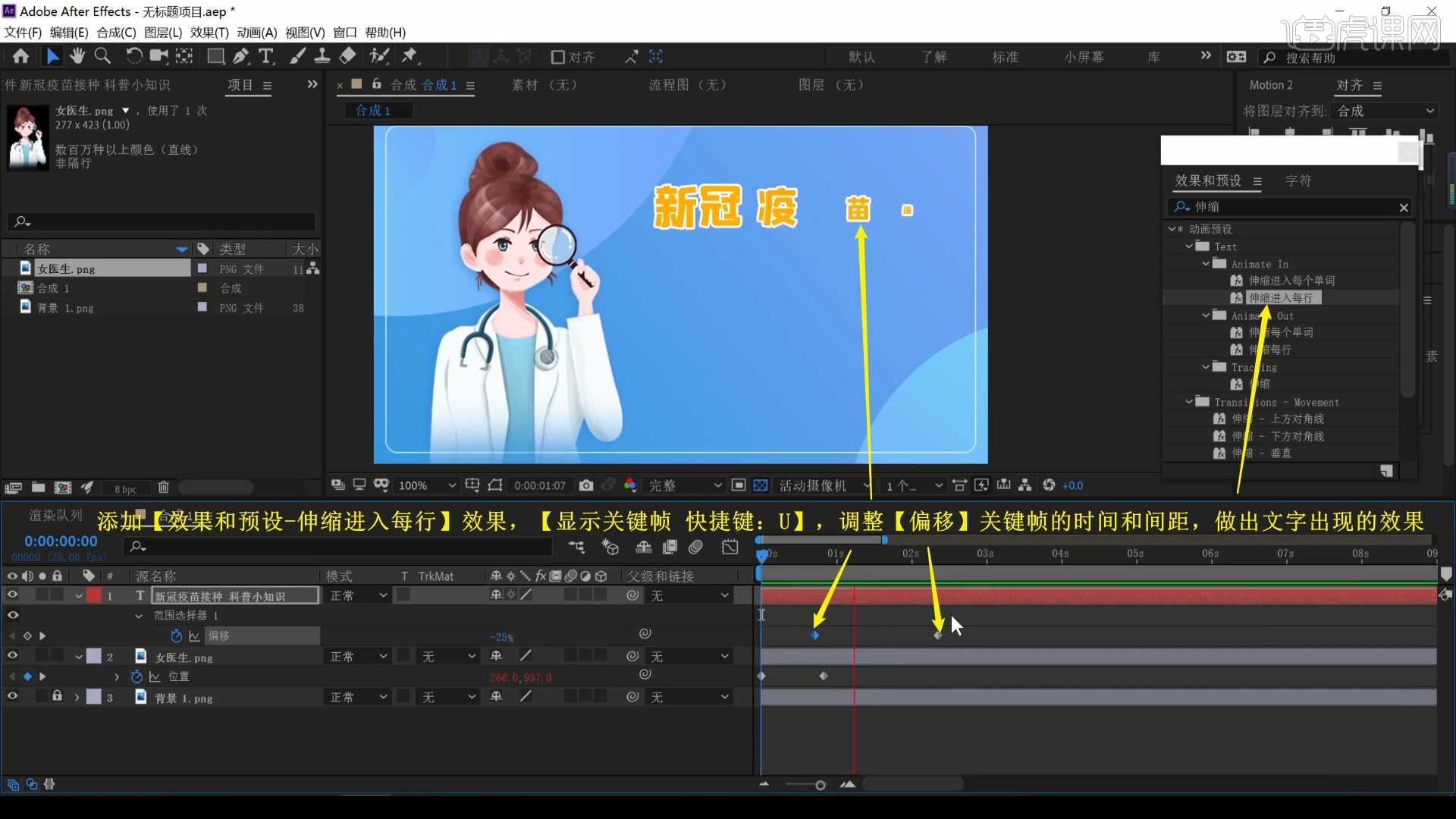Select the Pen tool
This screenshot has width=1456, height=819.
(x=241, y=56)
